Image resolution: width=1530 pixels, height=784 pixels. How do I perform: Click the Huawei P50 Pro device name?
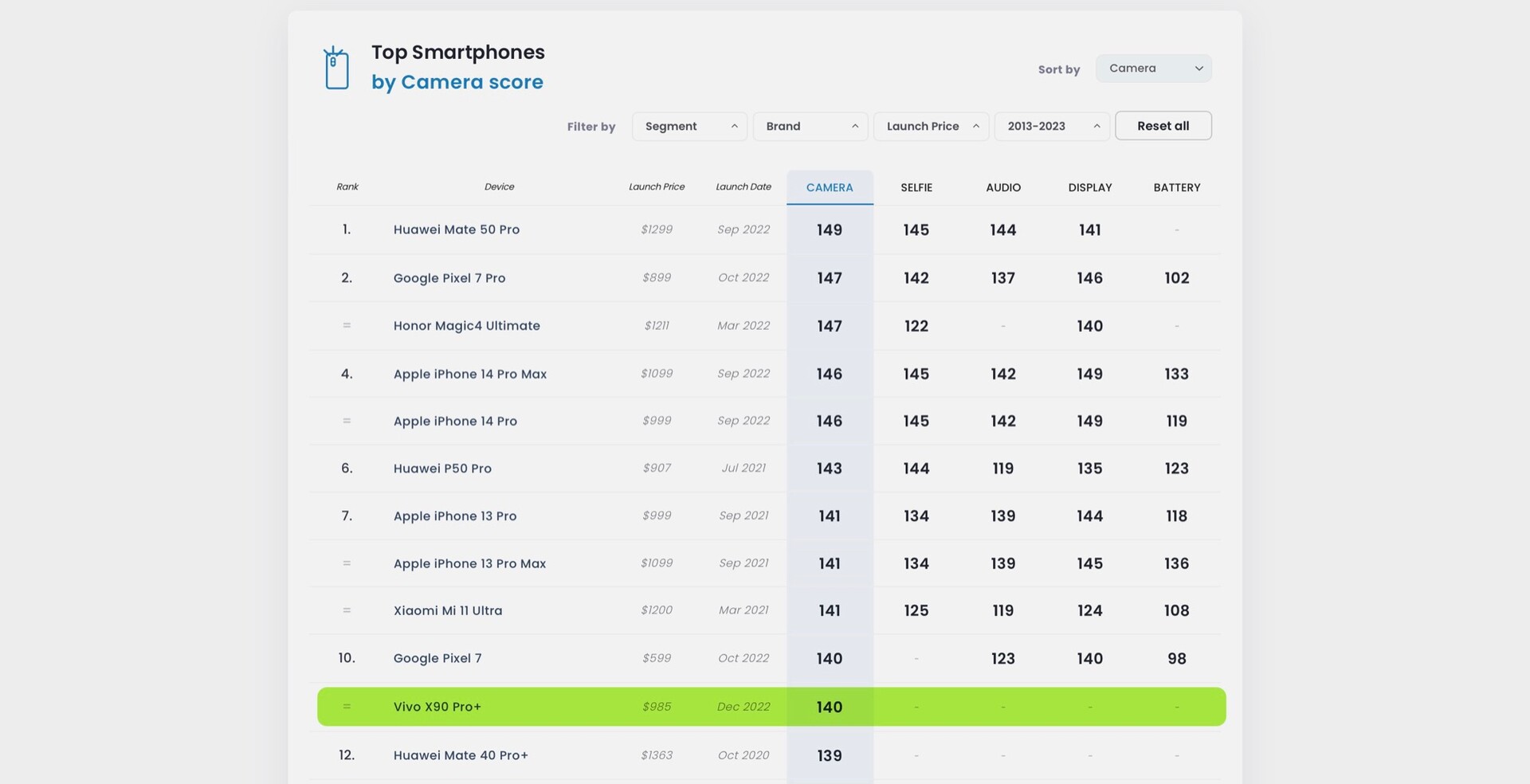[x=442, y=468]
